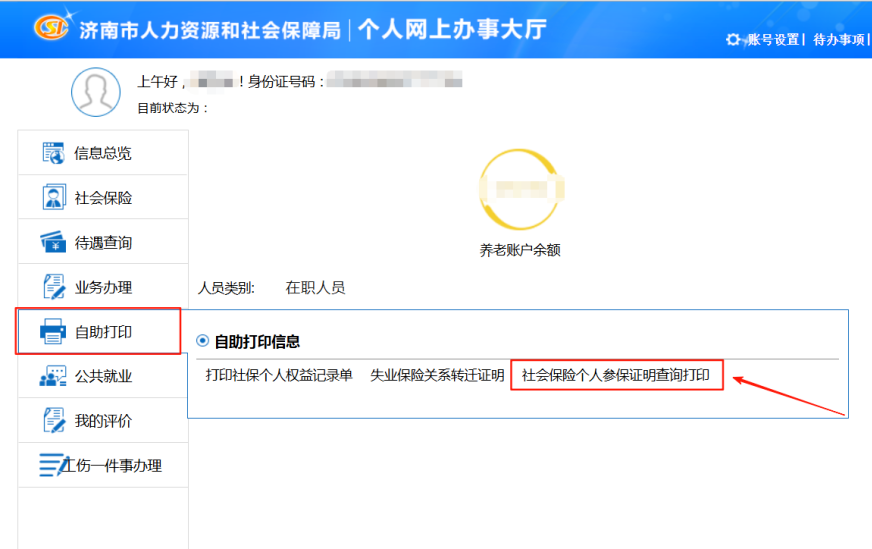The width and height of the screenshot is (872, 549).
Task: Open the 我的评价 menu item
Action: point(103,421)
